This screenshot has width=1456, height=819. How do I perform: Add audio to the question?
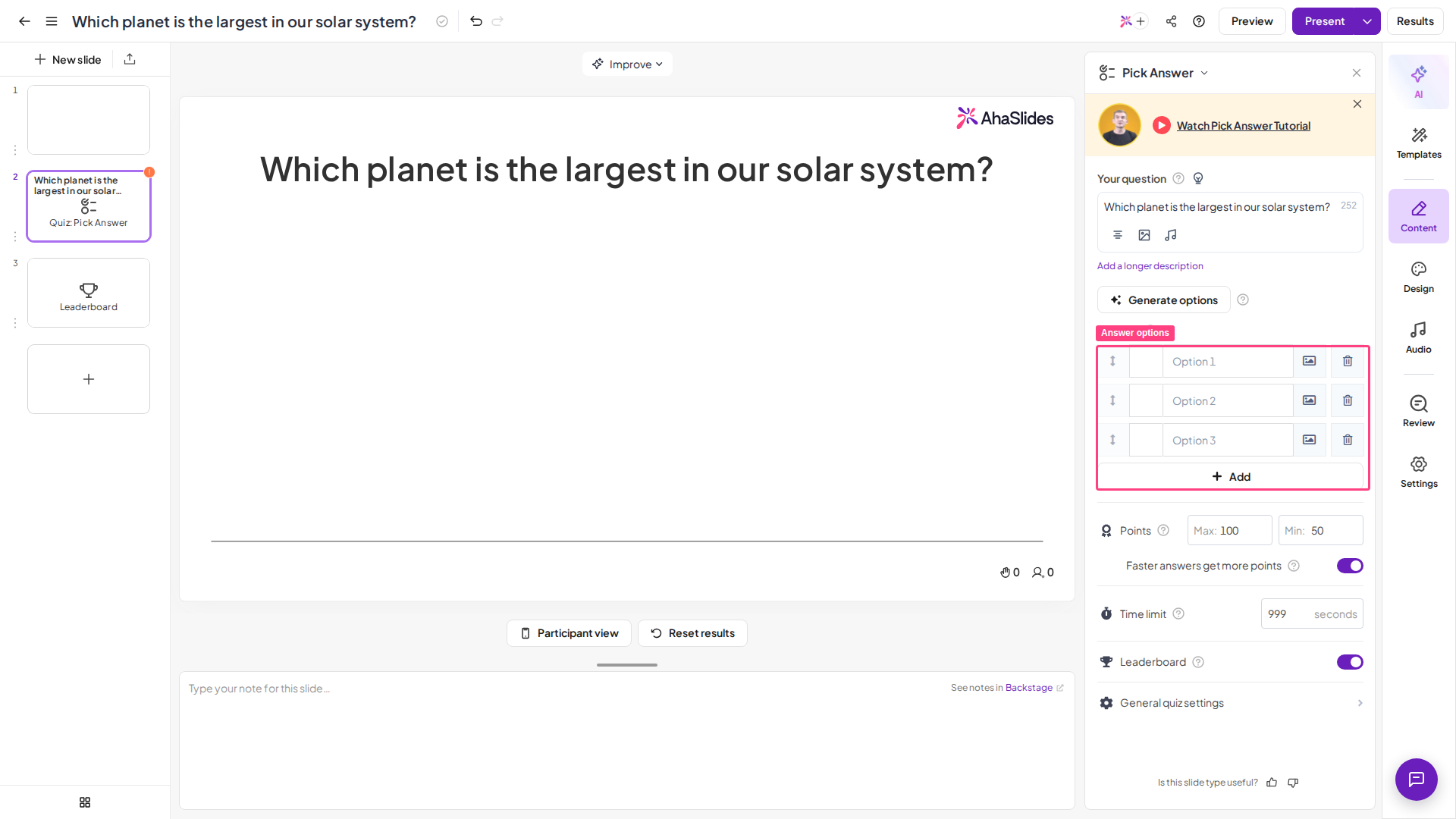pyautogui.click(x=1171, y=235)
